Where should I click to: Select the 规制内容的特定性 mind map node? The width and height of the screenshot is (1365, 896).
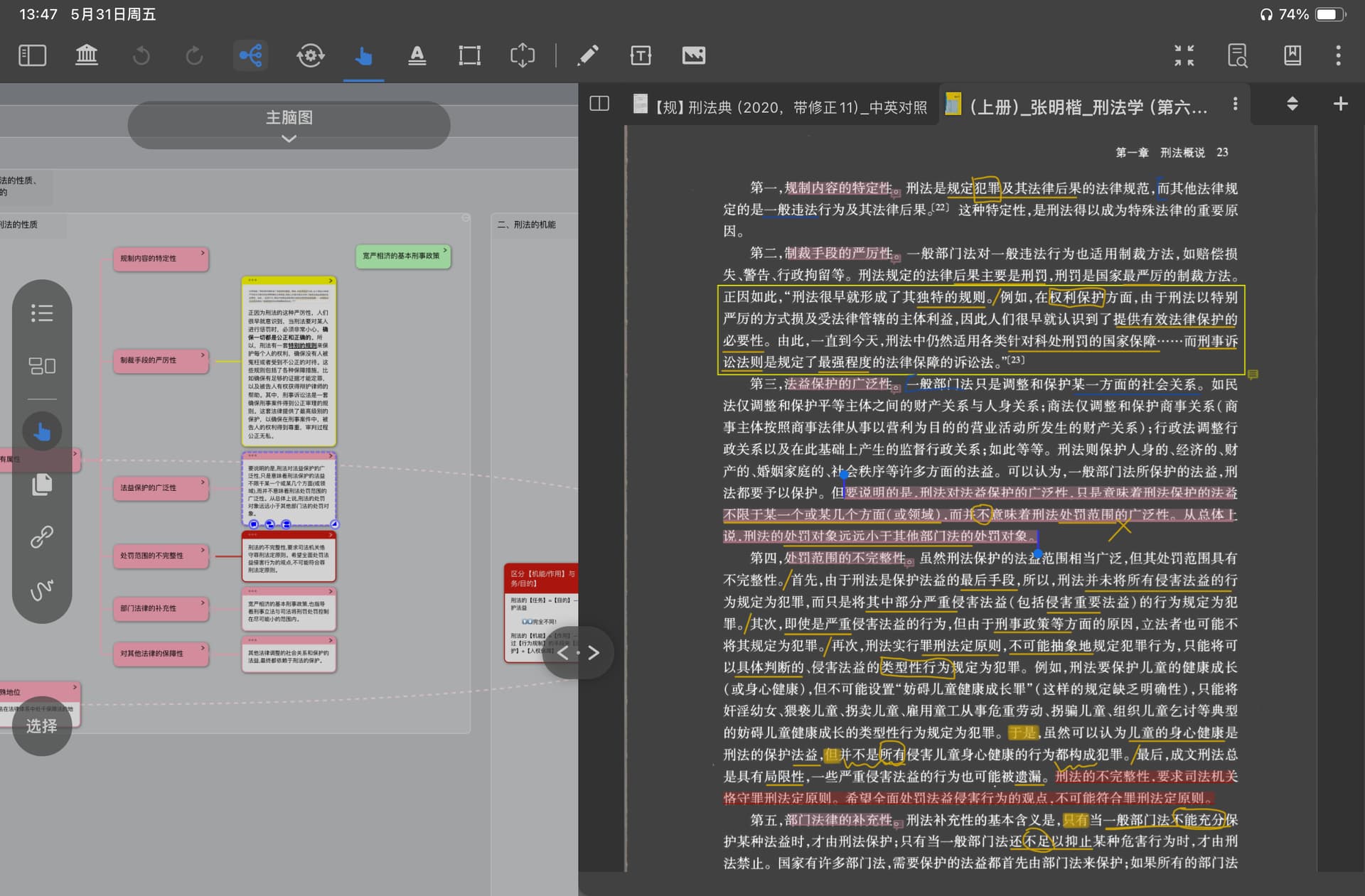click(161, 259)
